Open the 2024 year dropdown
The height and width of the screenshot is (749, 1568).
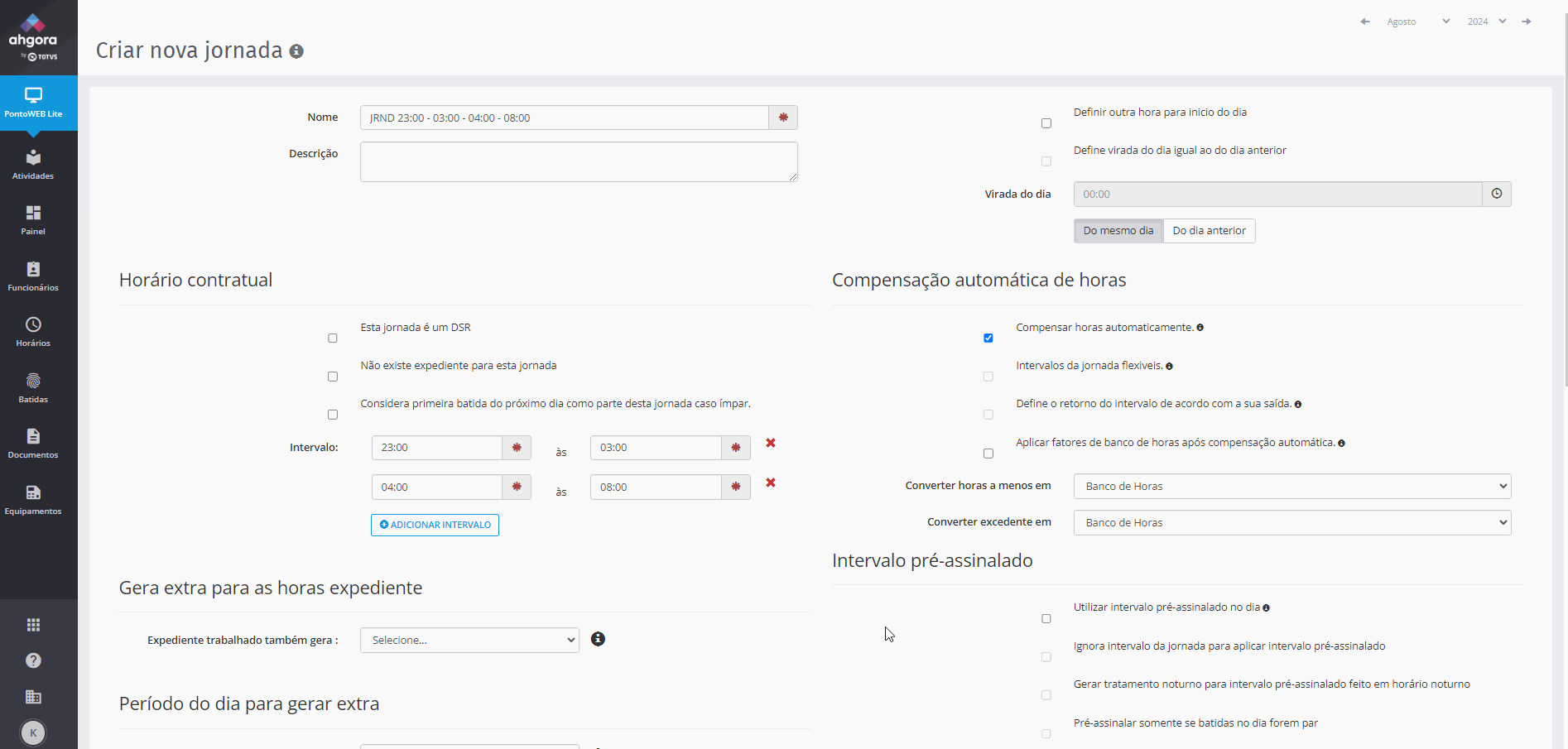coord(1487,22)
